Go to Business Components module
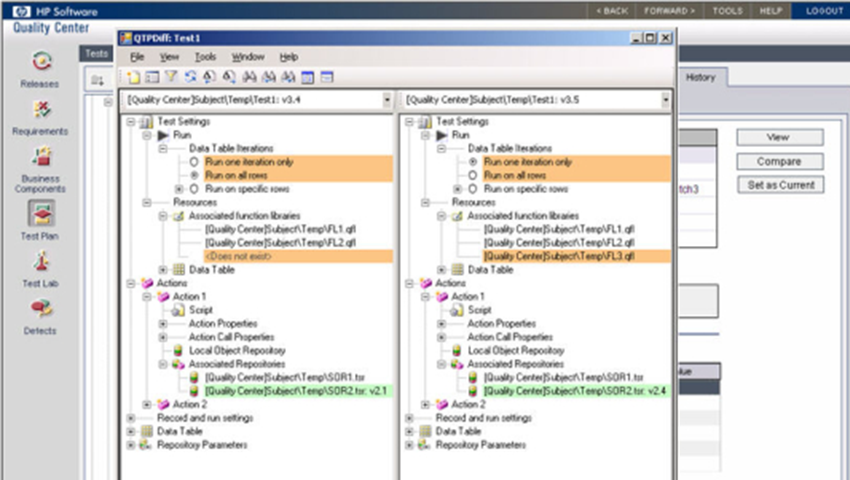 [x=40, y=158]
